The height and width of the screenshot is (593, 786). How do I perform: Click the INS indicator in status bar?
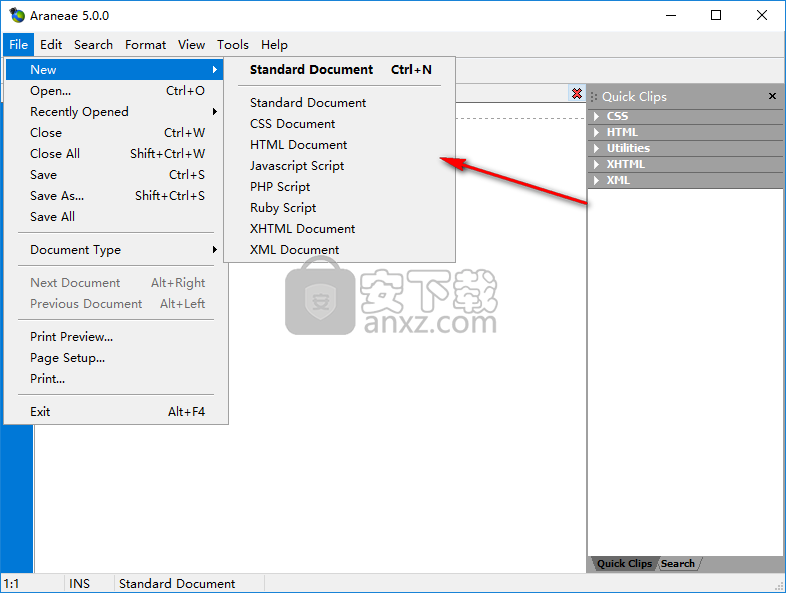coord(79,584)
